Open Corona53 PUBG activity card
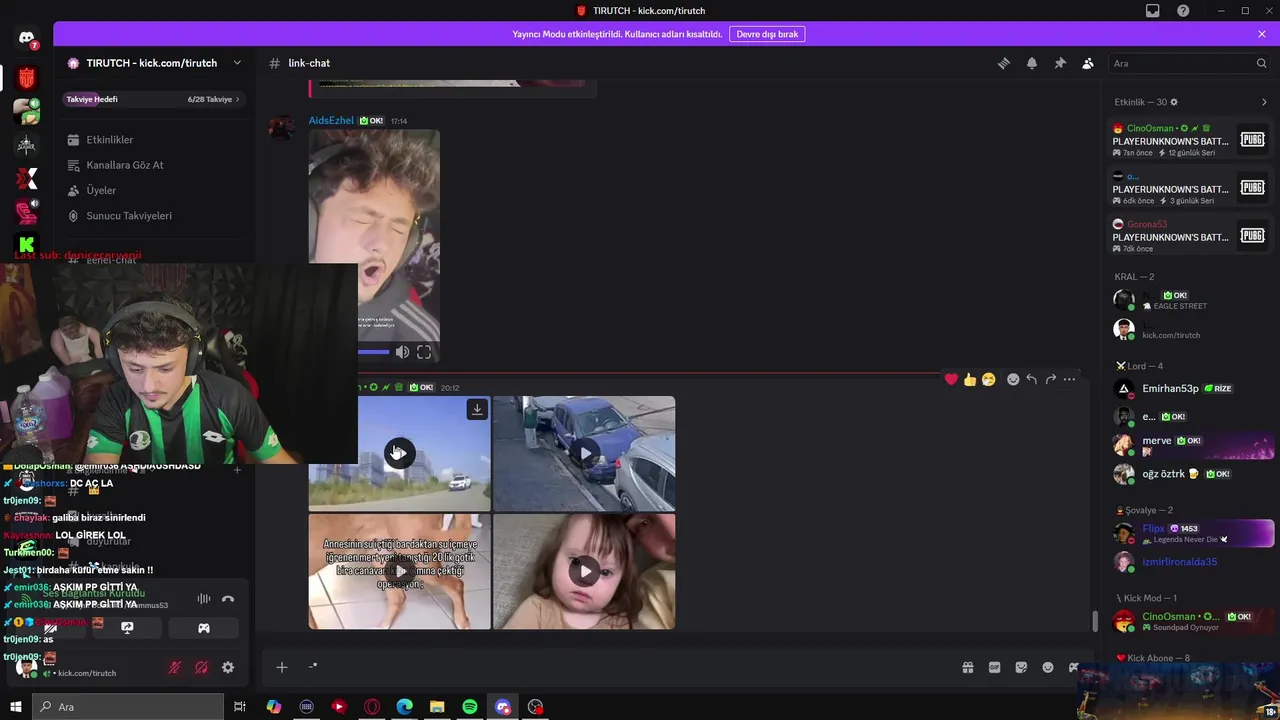Image resolution: width=1280 pixels, height=720 pixels. pos(1190,236)
